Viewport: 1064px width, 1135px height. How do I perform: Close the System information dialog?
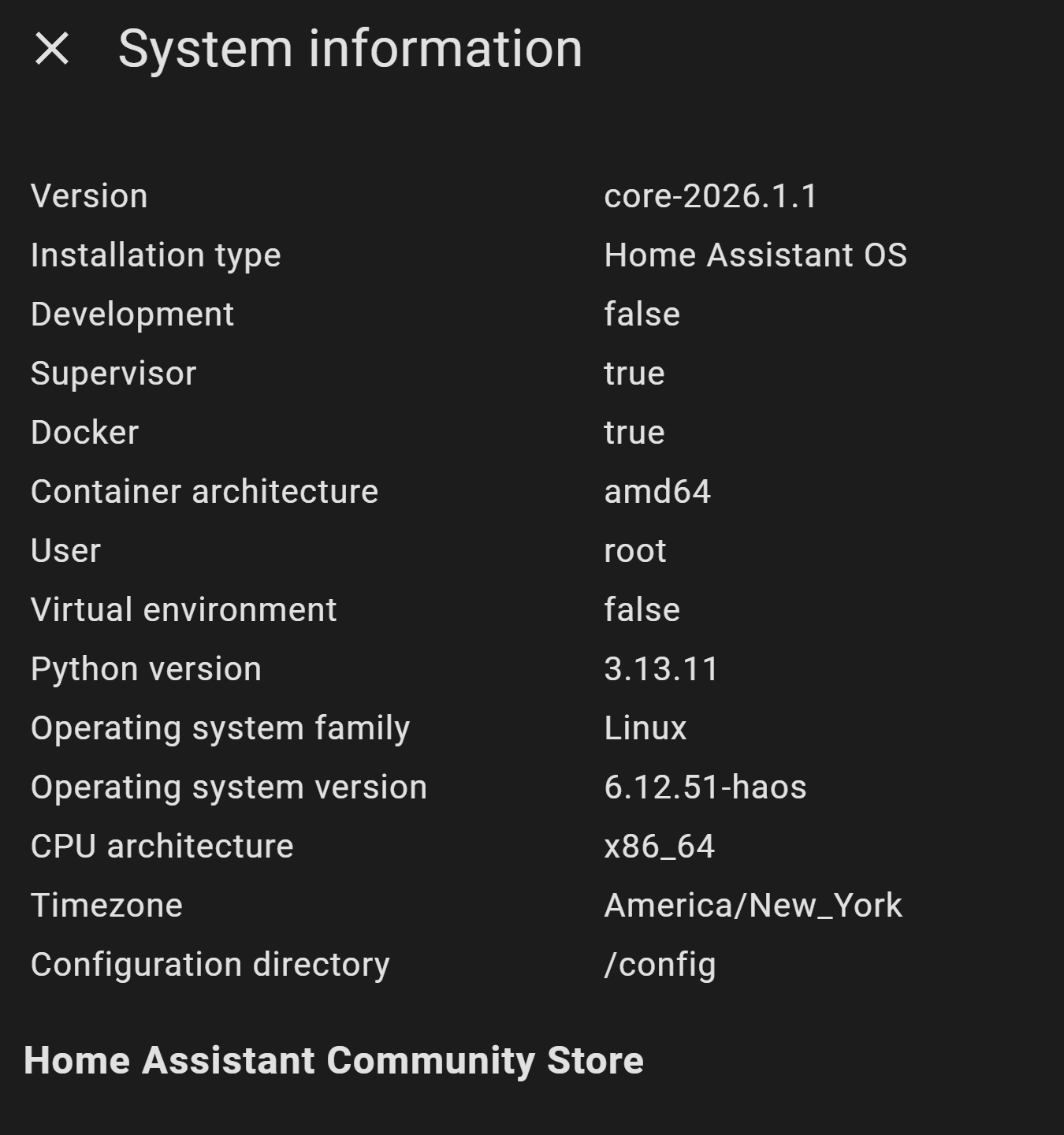[52, 49]
